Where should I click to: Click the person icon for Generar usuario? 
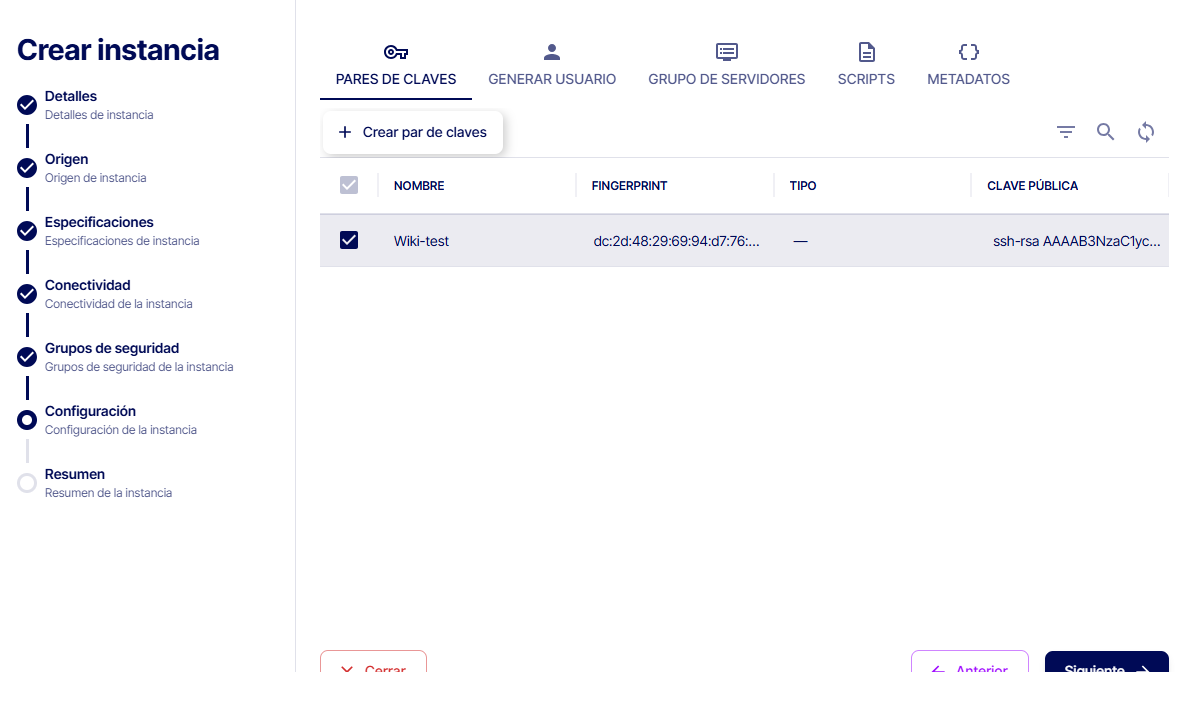coord(552,52)
